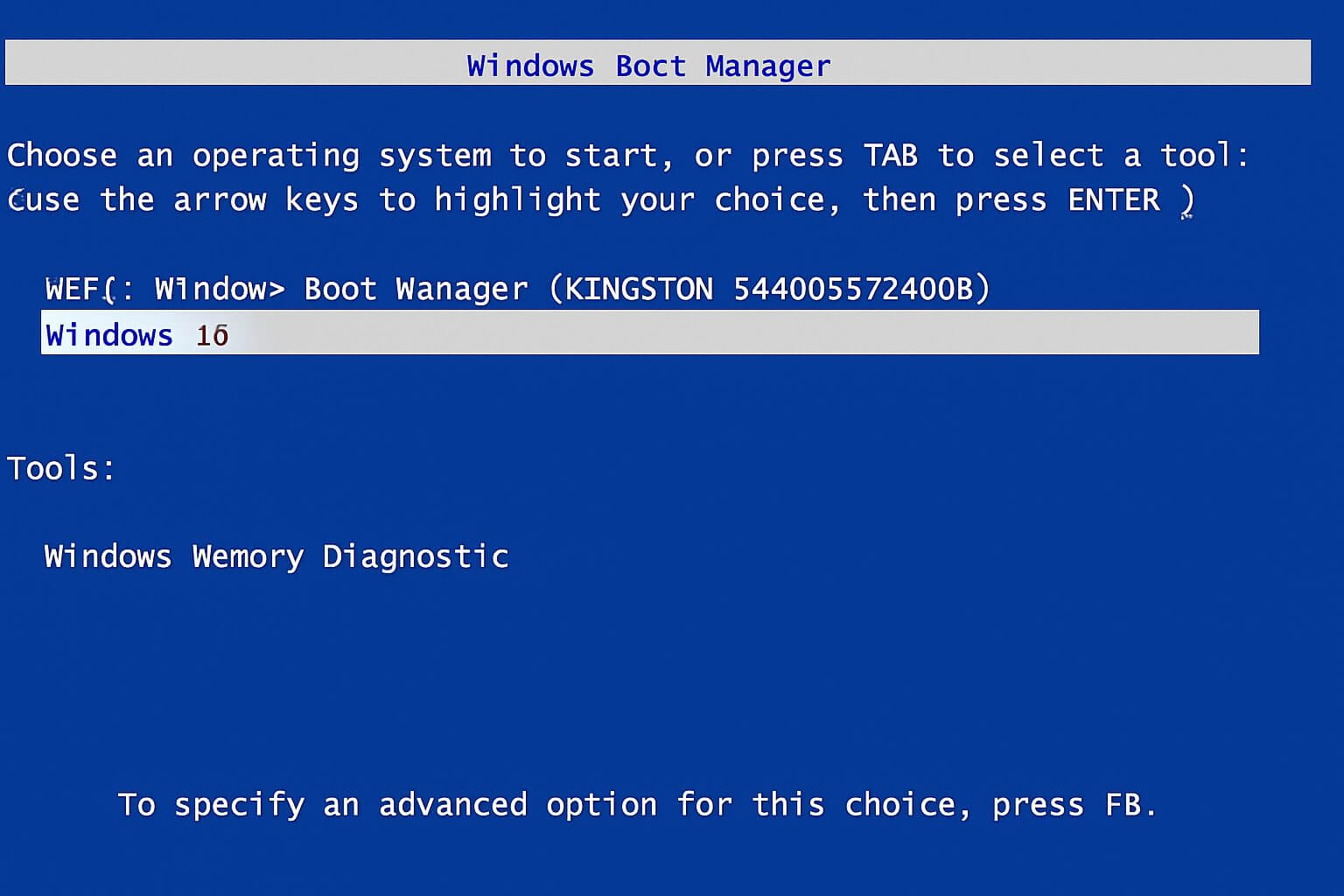Click the word 'Diagnostic' under Tools
Viewport: 1344px width, 896px height.
(x=416, y=556)
